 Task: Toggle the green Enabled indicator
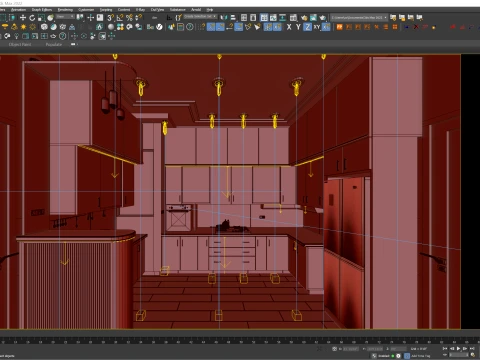393,356
